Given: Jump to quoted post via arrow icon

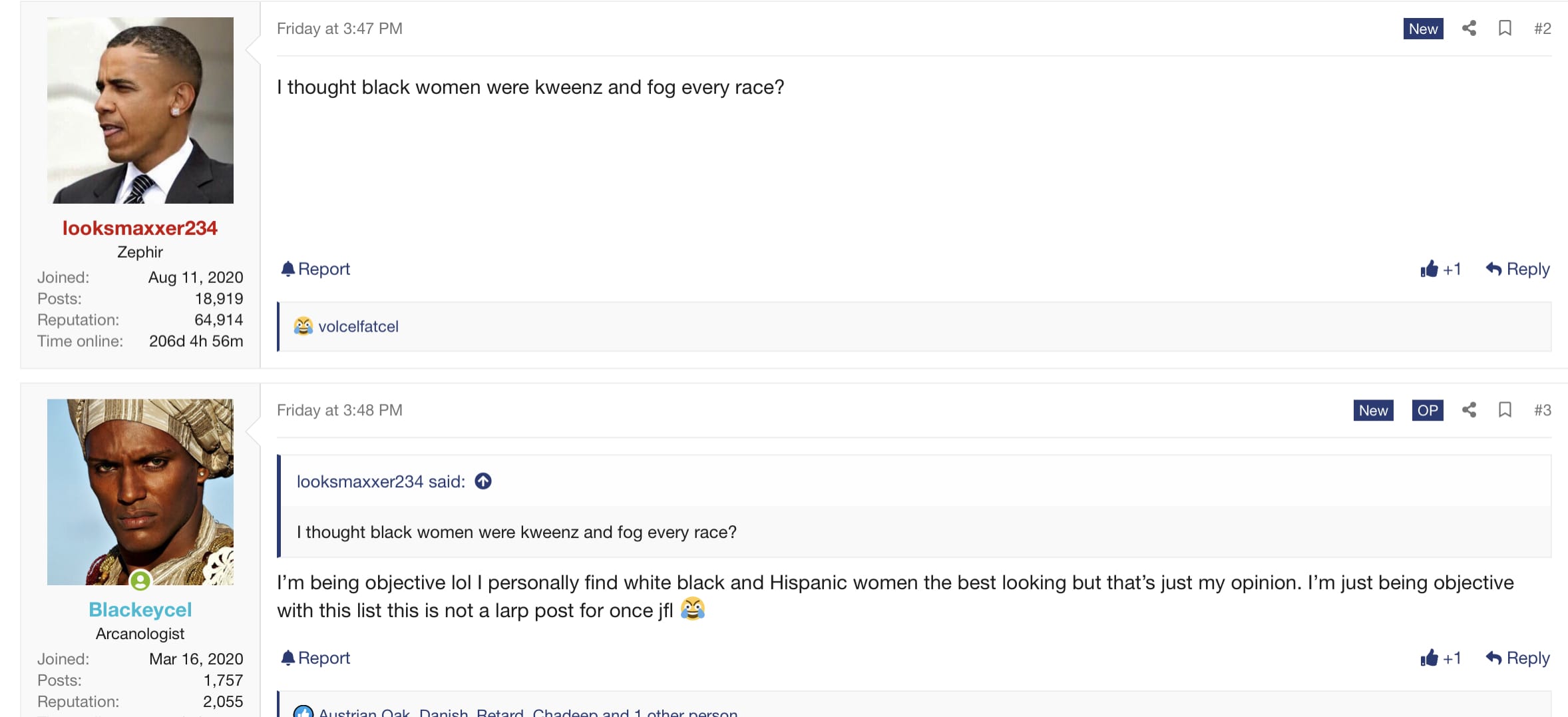Looking at the screenshot, I should coord(483,481).
